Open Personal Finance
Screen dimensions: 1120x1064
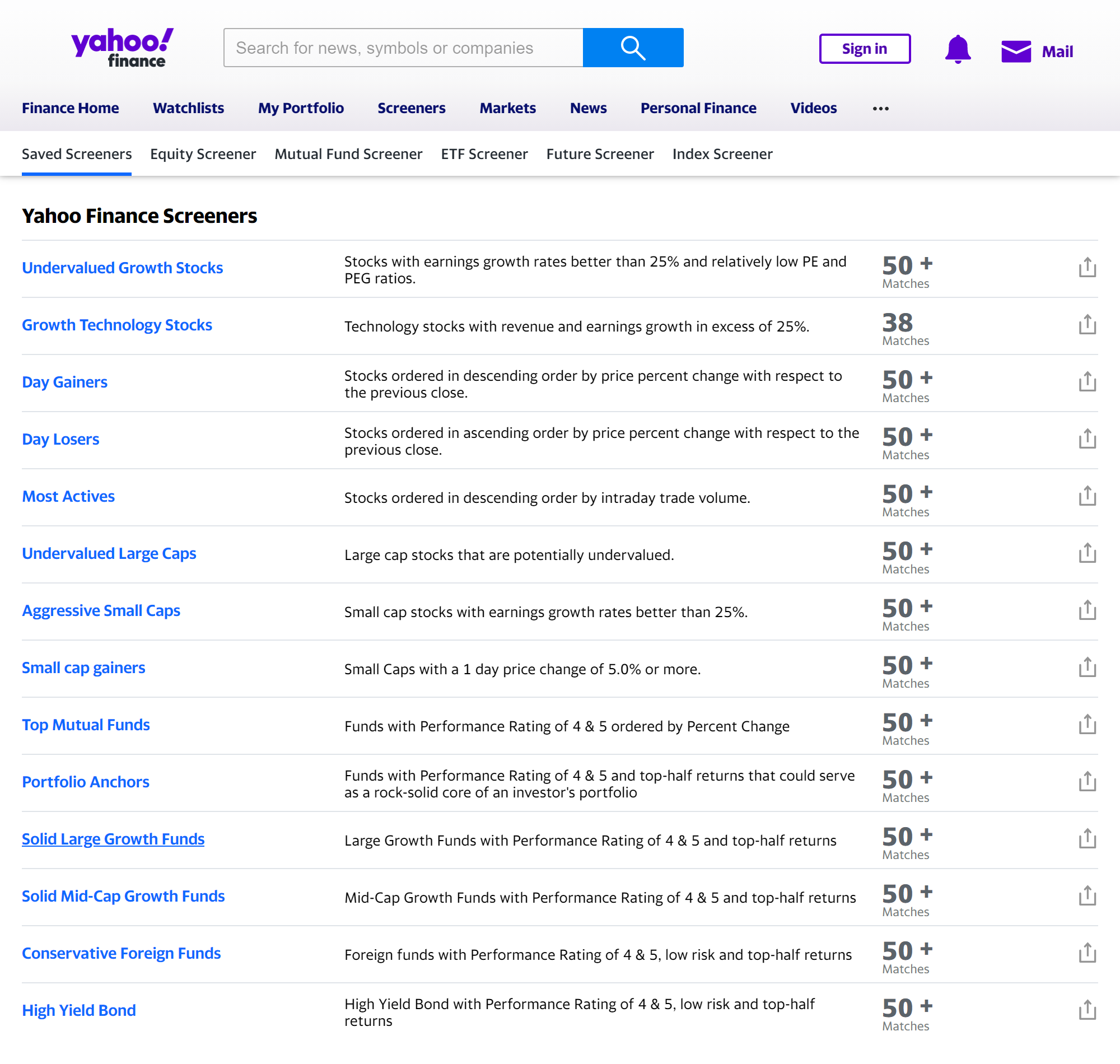[x=698, y=108]
